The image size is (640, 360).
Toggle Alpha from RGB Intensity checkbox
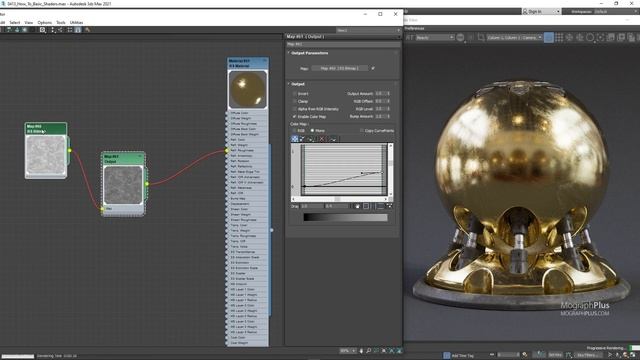(x=294, y=109)
